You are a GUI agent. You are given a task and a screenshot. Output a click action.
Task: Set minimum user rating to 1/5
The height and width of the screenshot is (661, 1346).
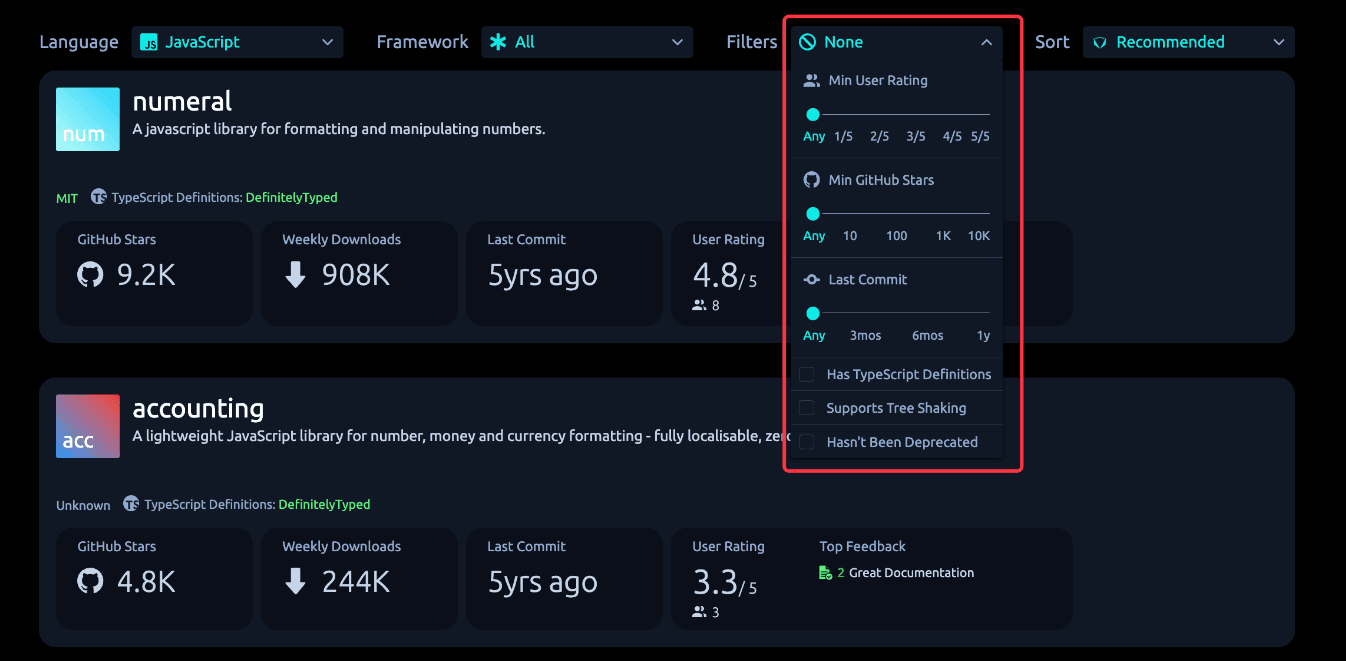(x=843, y=136)
